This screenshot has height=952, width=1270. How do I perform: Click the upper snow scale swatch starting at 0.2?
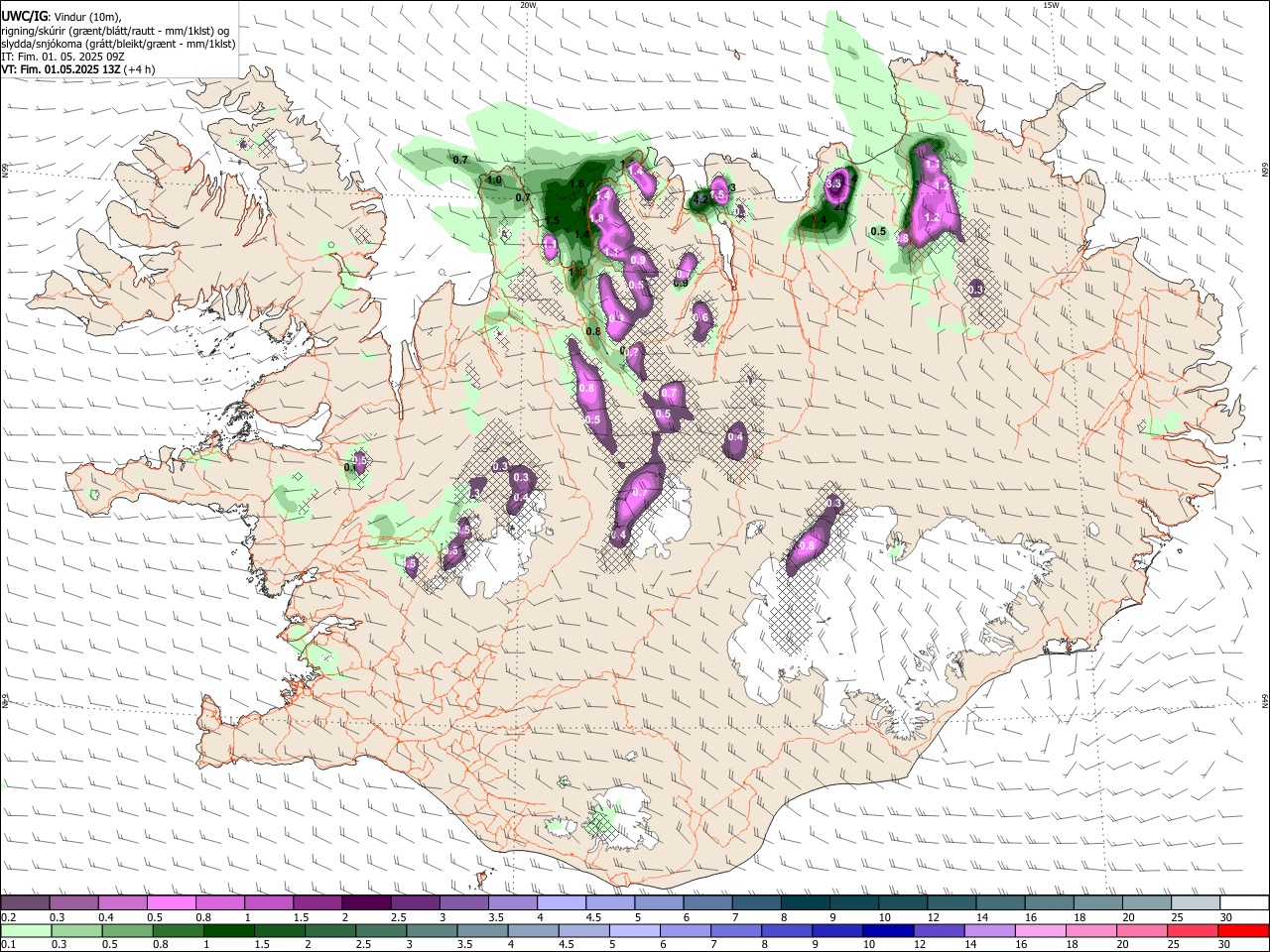tap(25, 903)
